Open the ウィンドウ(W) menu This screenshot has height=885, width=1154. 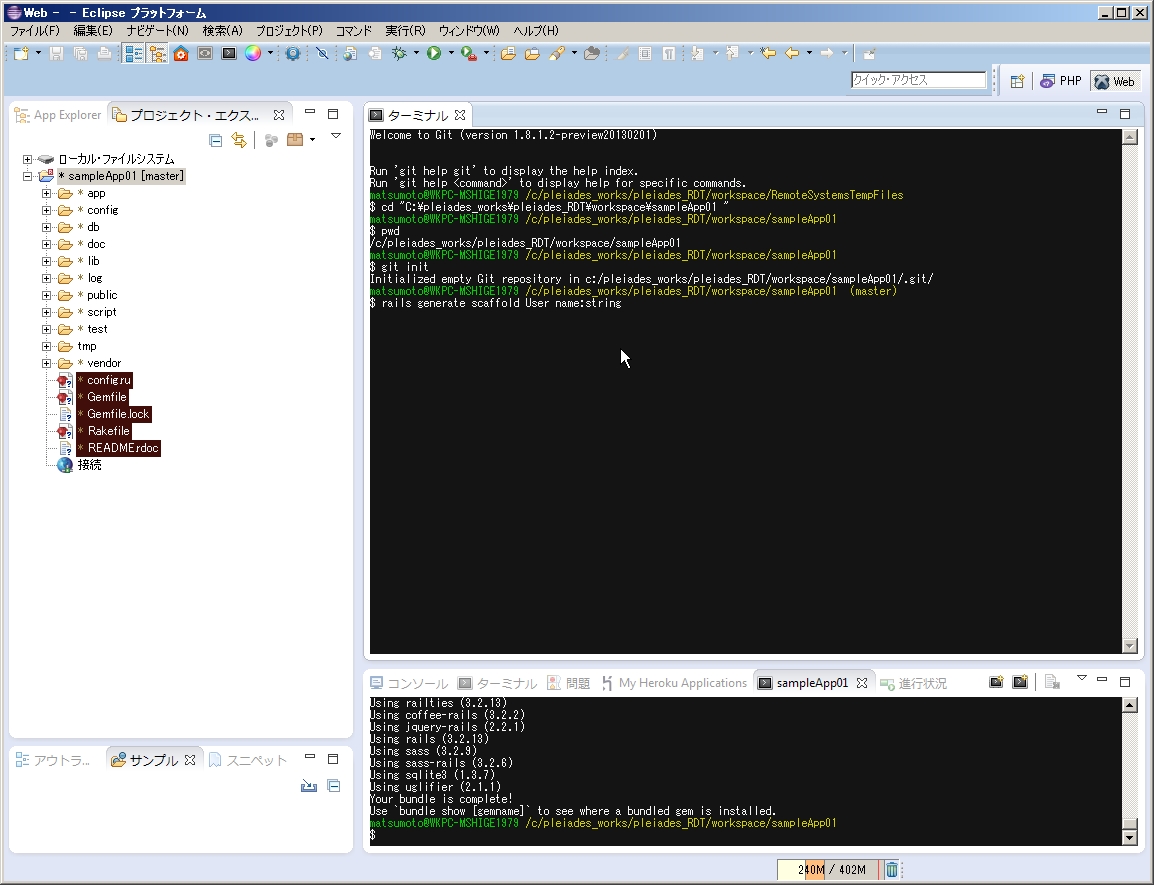469,30
